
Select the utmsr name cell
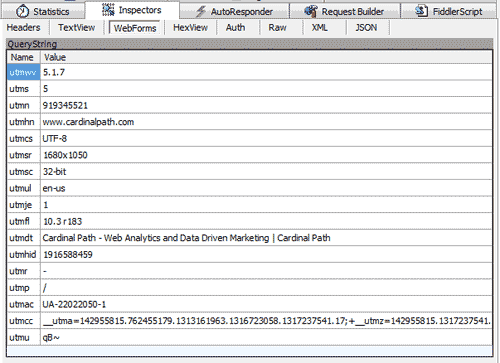pos(24,155)
